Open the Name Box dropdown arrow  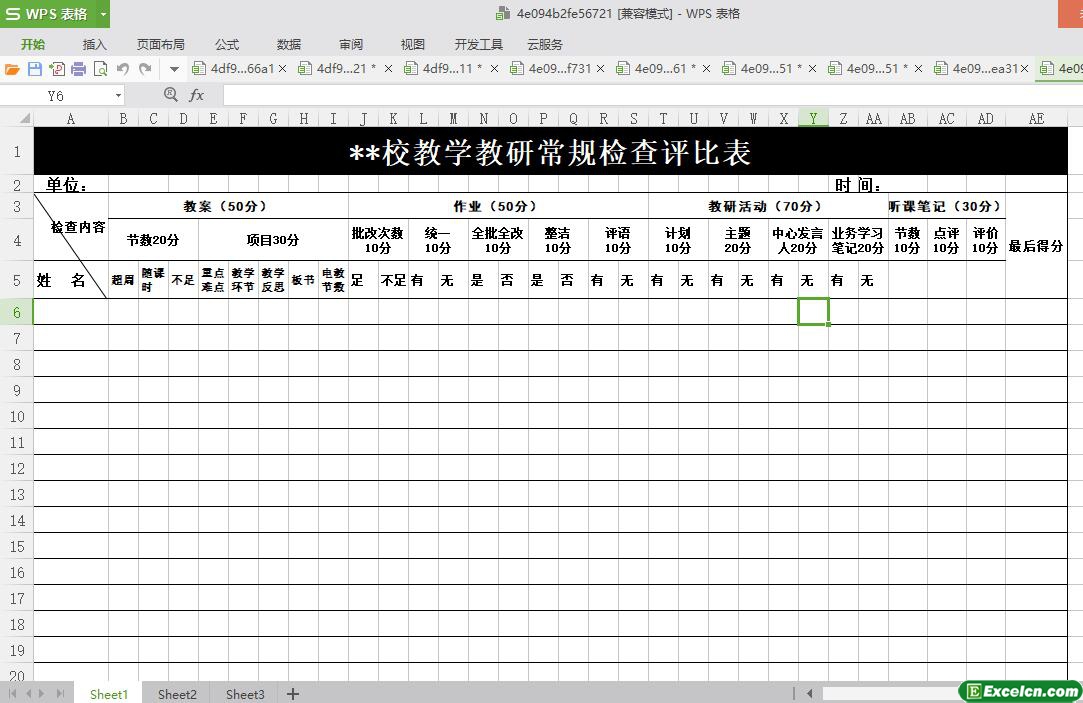click(118, 95)
